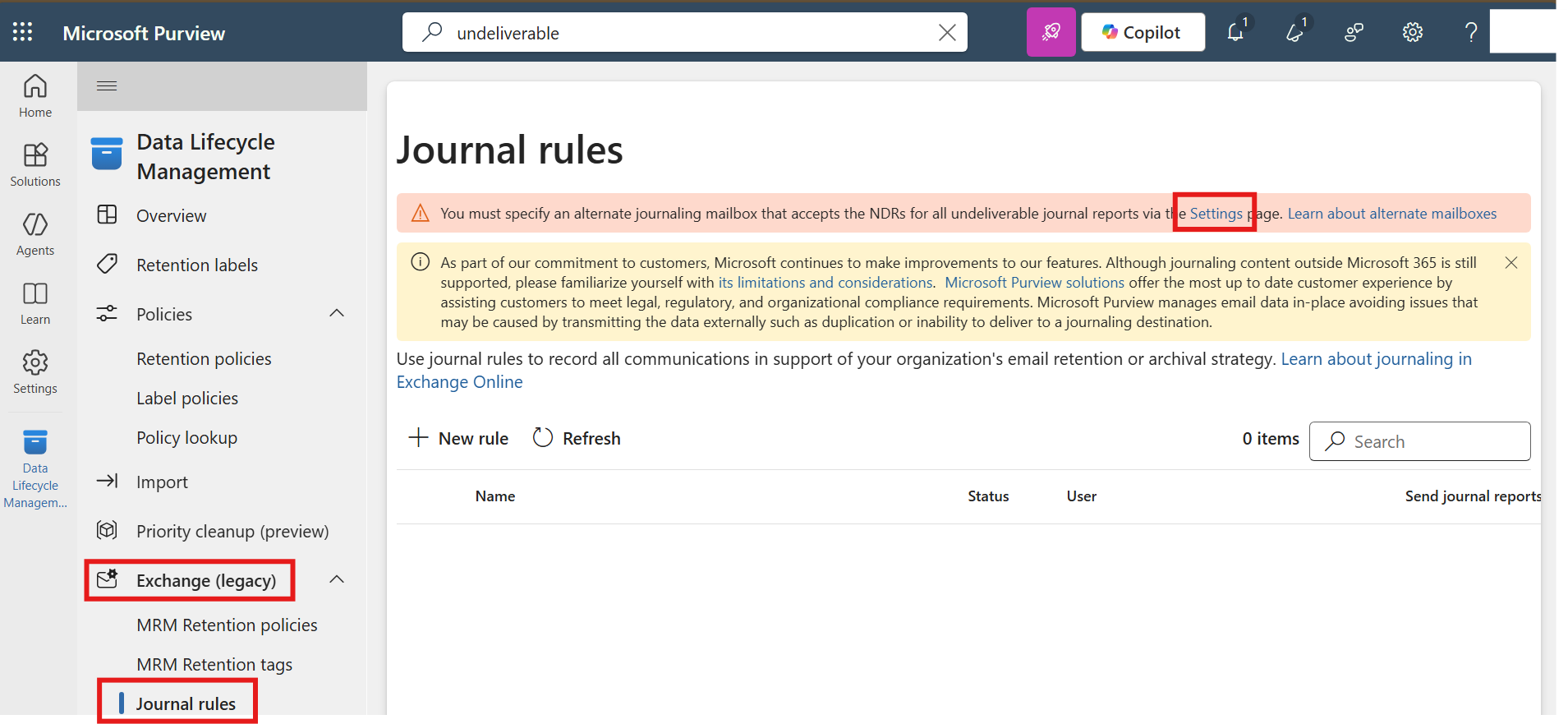The height and width of the screenshot is (724, 1568).
Task: Click Send journal reports column header
Action: pos(1473,496)
